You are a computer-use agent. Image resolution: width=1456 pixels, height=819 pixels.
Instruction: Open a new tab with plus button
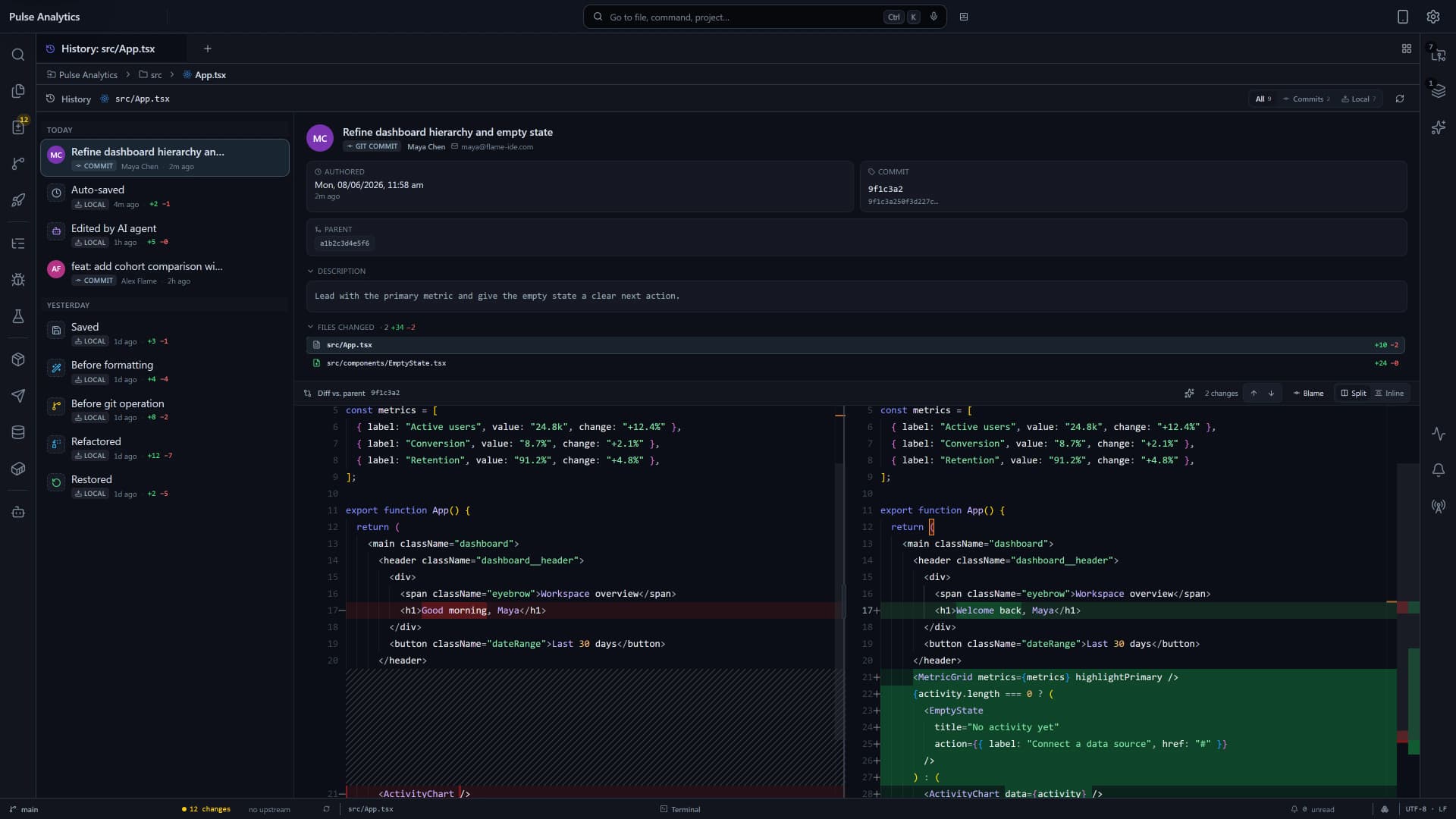pyautogui.click(x=207, y=49)
